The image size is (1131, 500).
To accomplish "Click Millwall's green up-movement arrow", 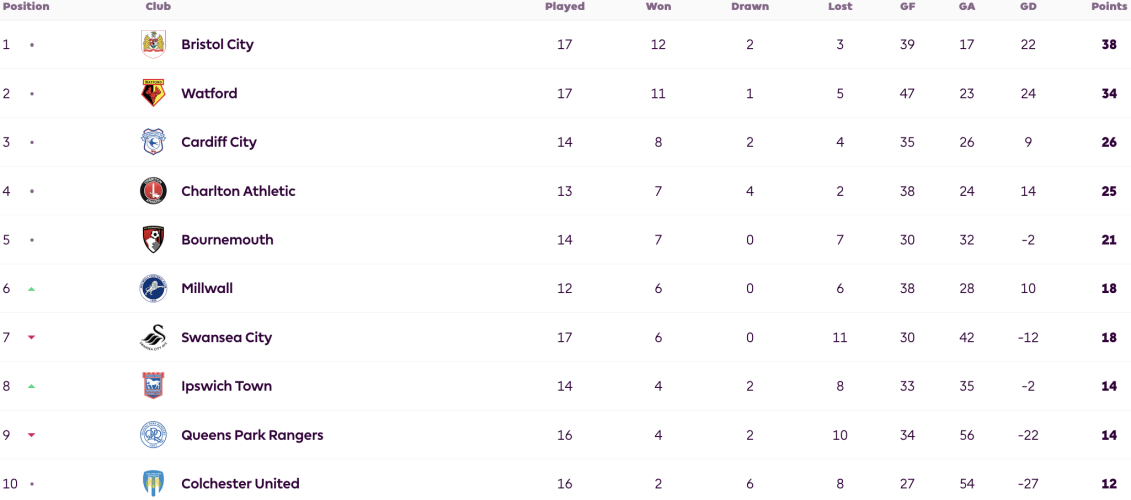I will coord(32,289).
